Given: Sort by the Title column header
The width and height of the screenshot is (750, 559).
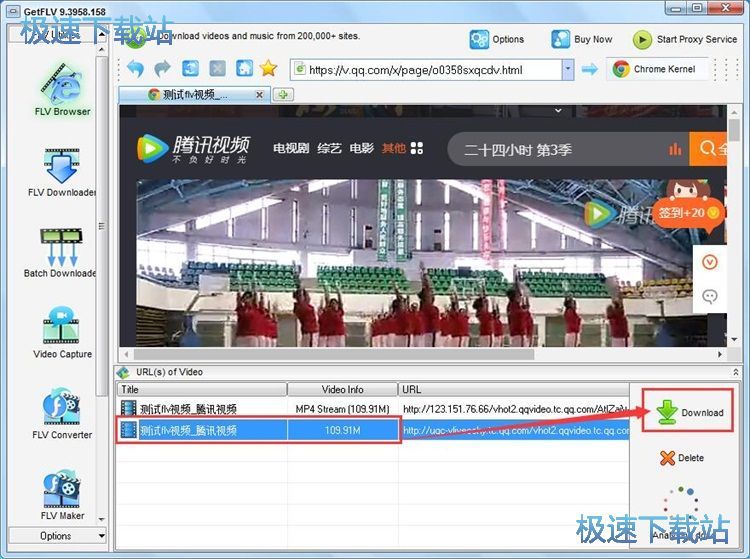Looking at the screenshot, I should (201, 389).
